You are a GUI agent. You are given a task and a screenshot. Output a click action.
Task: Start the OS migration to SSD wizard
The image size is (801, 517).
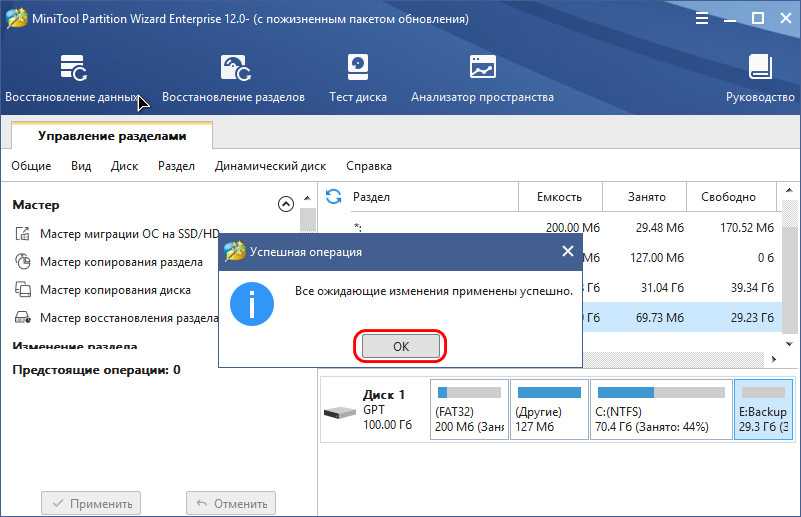click(x=128, y=234)
